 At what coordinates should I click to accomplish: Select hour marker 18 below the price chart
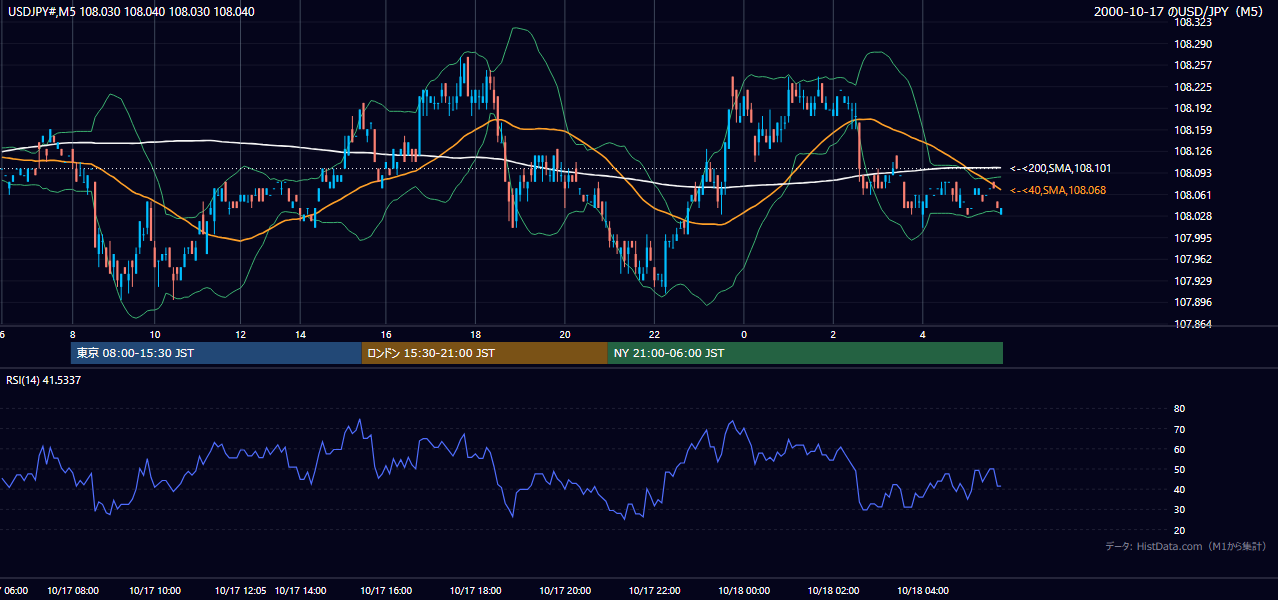tap(476, 334)
